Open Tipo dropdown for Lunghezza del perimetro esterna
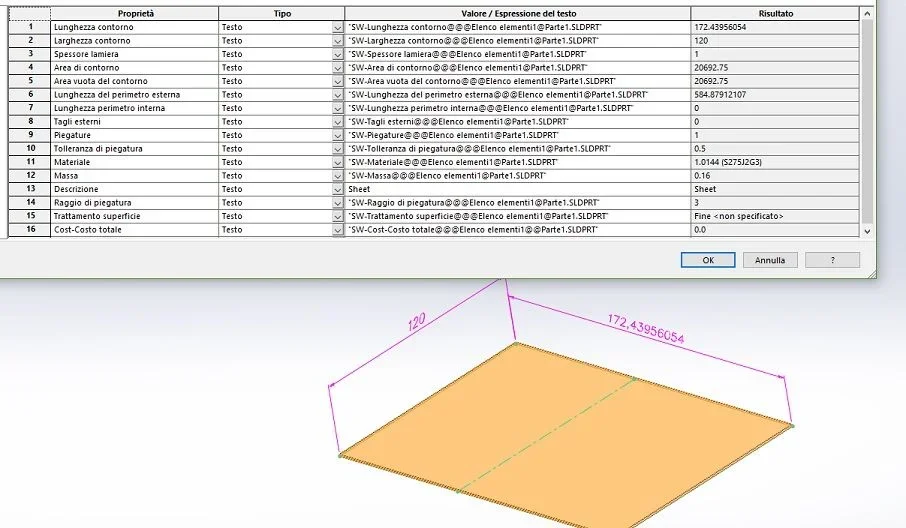Screen dimensions: 906x528 (338, 95)
